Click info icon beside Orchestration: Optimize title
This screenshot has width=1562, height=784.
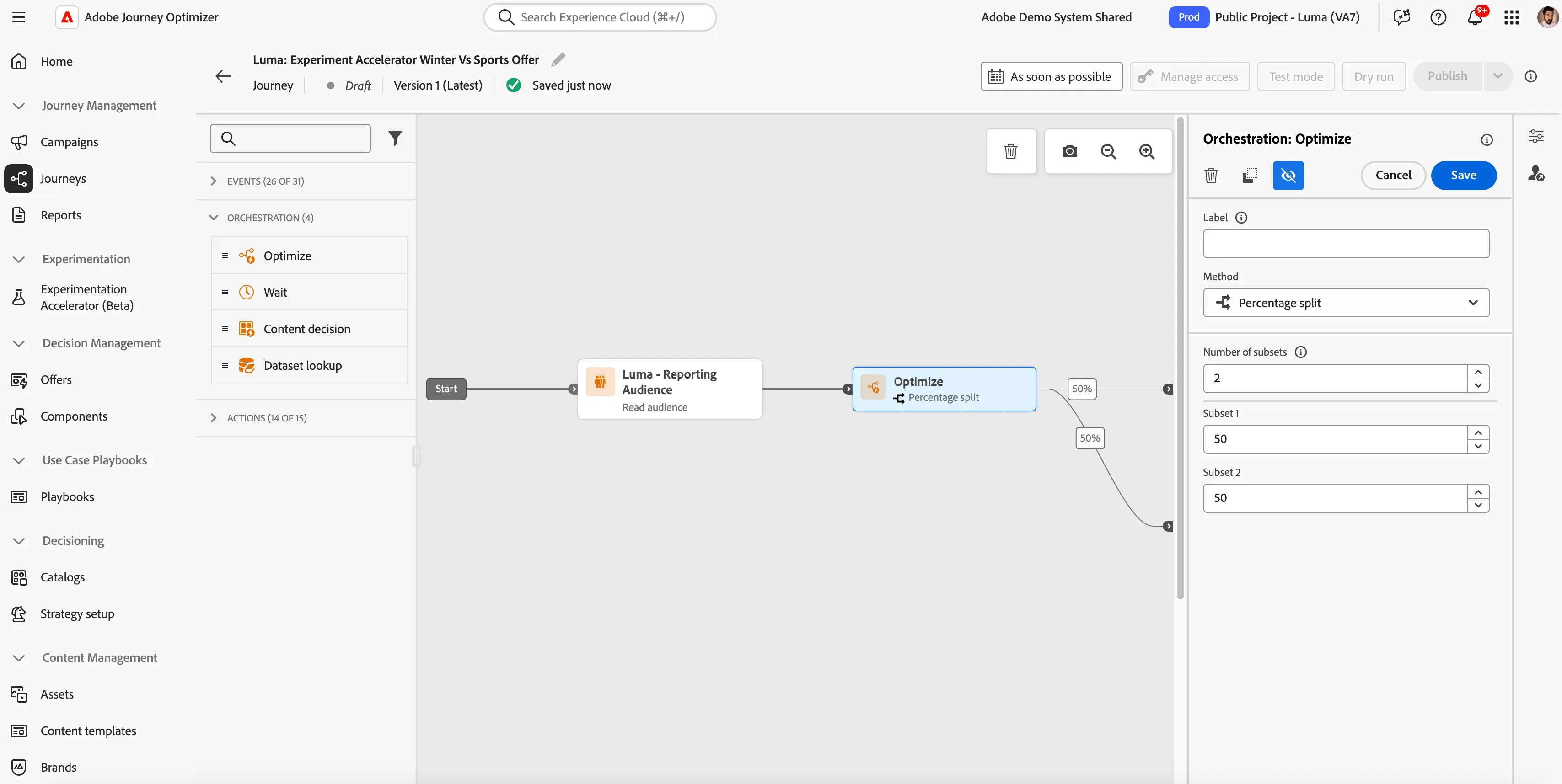tap(1486, 140)
